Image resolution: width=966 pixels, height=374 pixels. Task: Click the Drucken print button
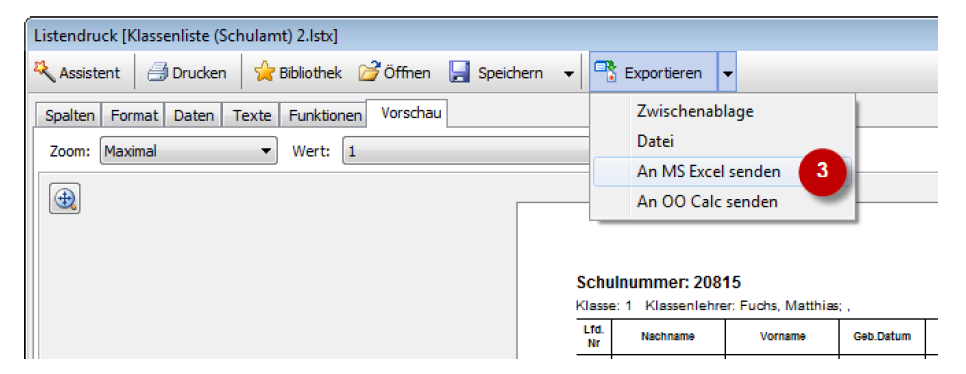[187, 73]
